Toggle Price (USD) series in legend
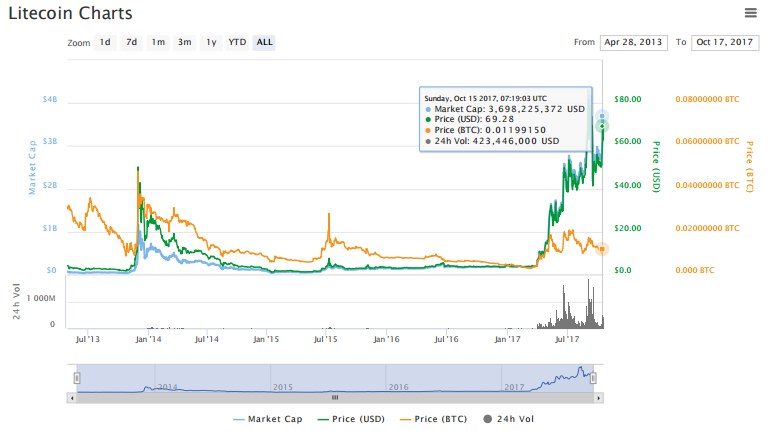 point(351,419)
